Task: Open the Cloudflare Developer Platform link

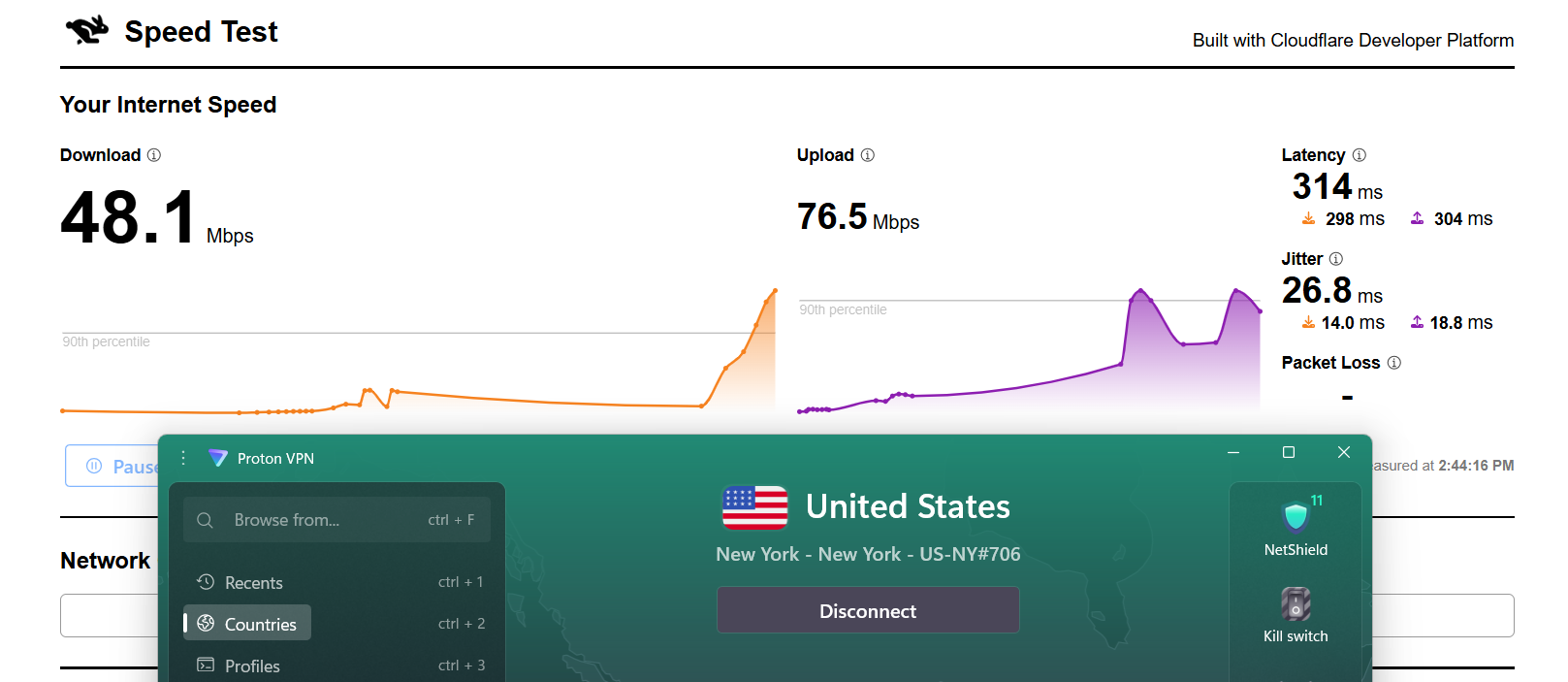Action: tap(1353, 40)
